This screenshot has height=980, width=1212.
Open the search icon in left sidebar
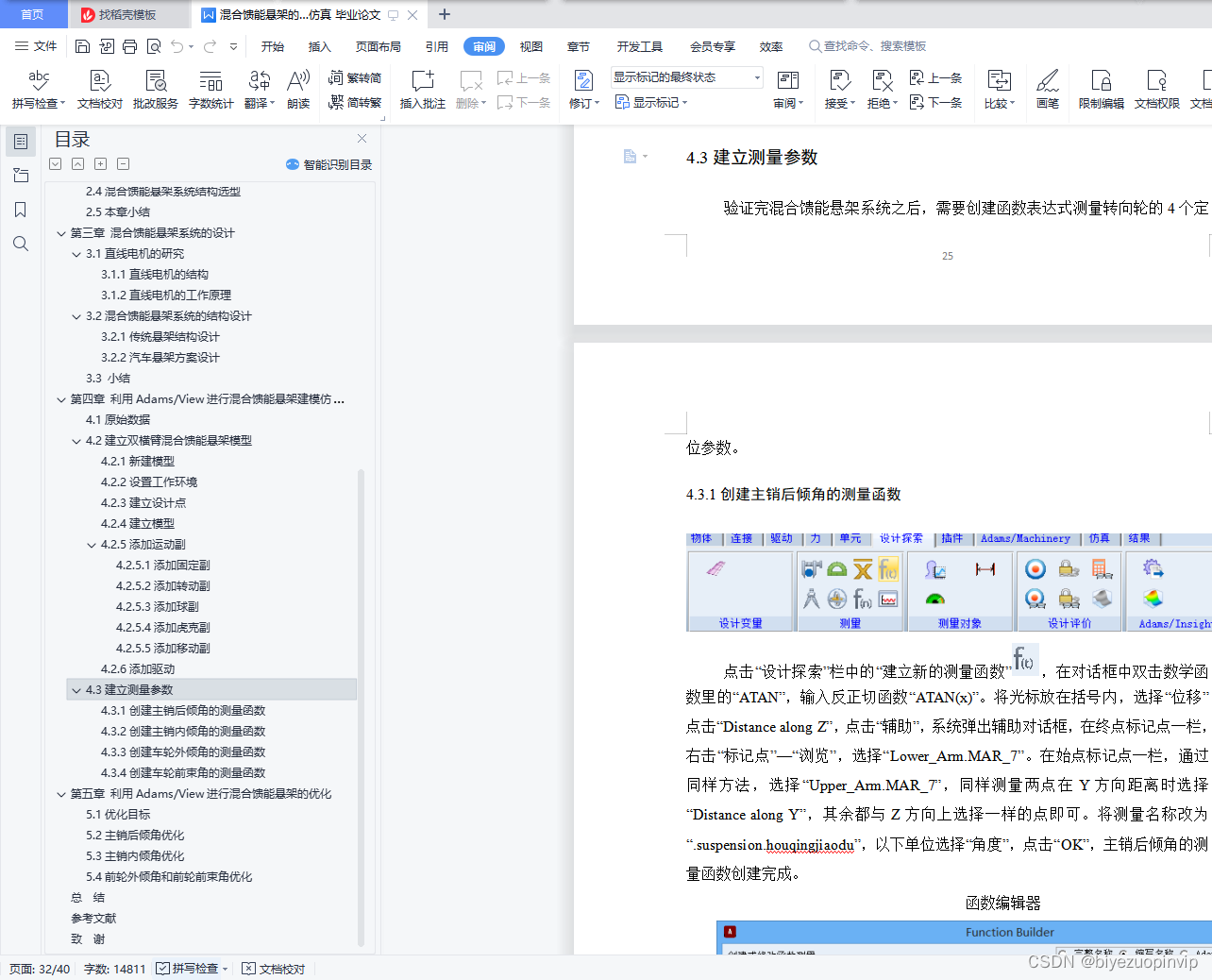(21, 244)
